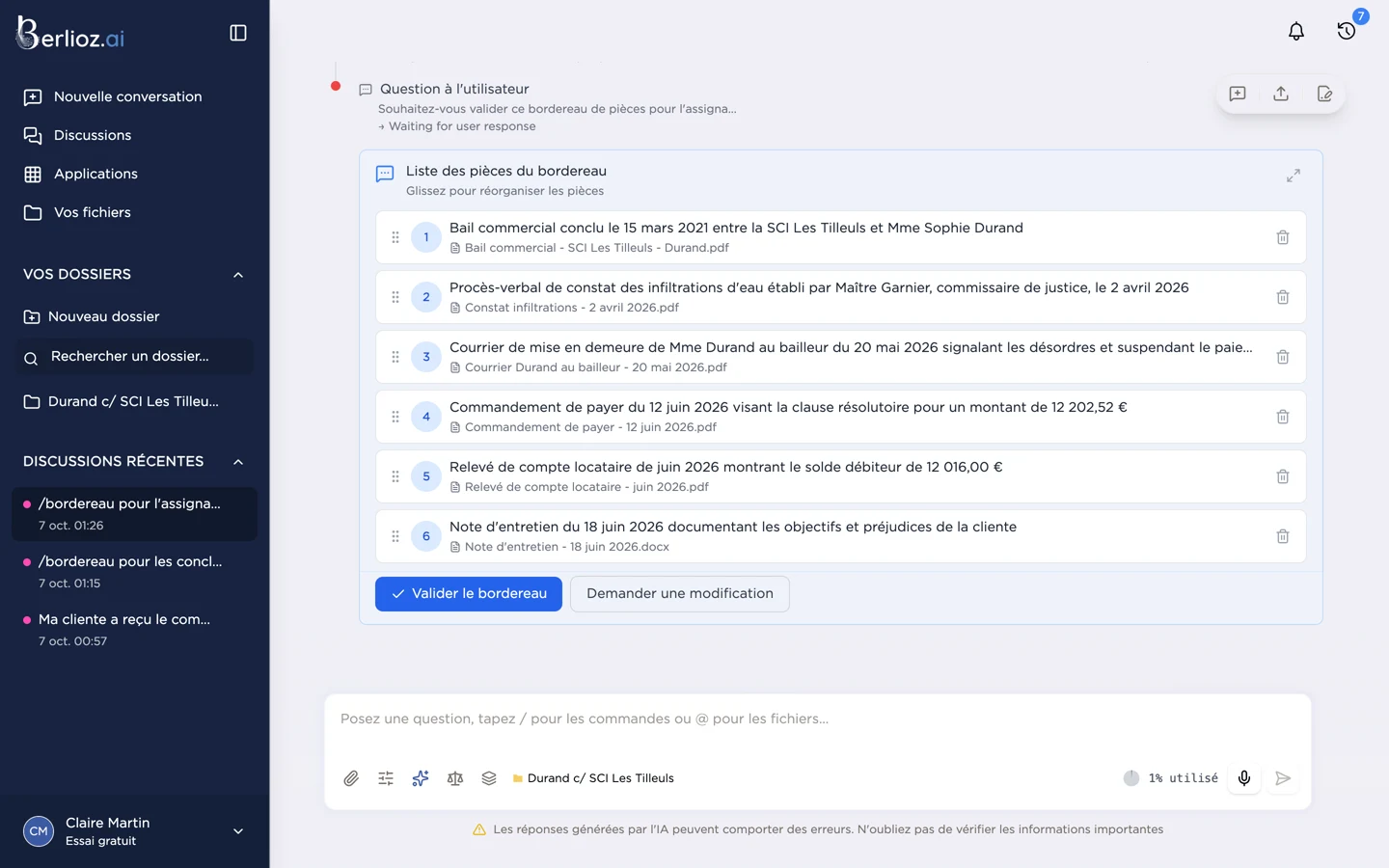
Task: Click the question input text field
Action: [817, 719]
